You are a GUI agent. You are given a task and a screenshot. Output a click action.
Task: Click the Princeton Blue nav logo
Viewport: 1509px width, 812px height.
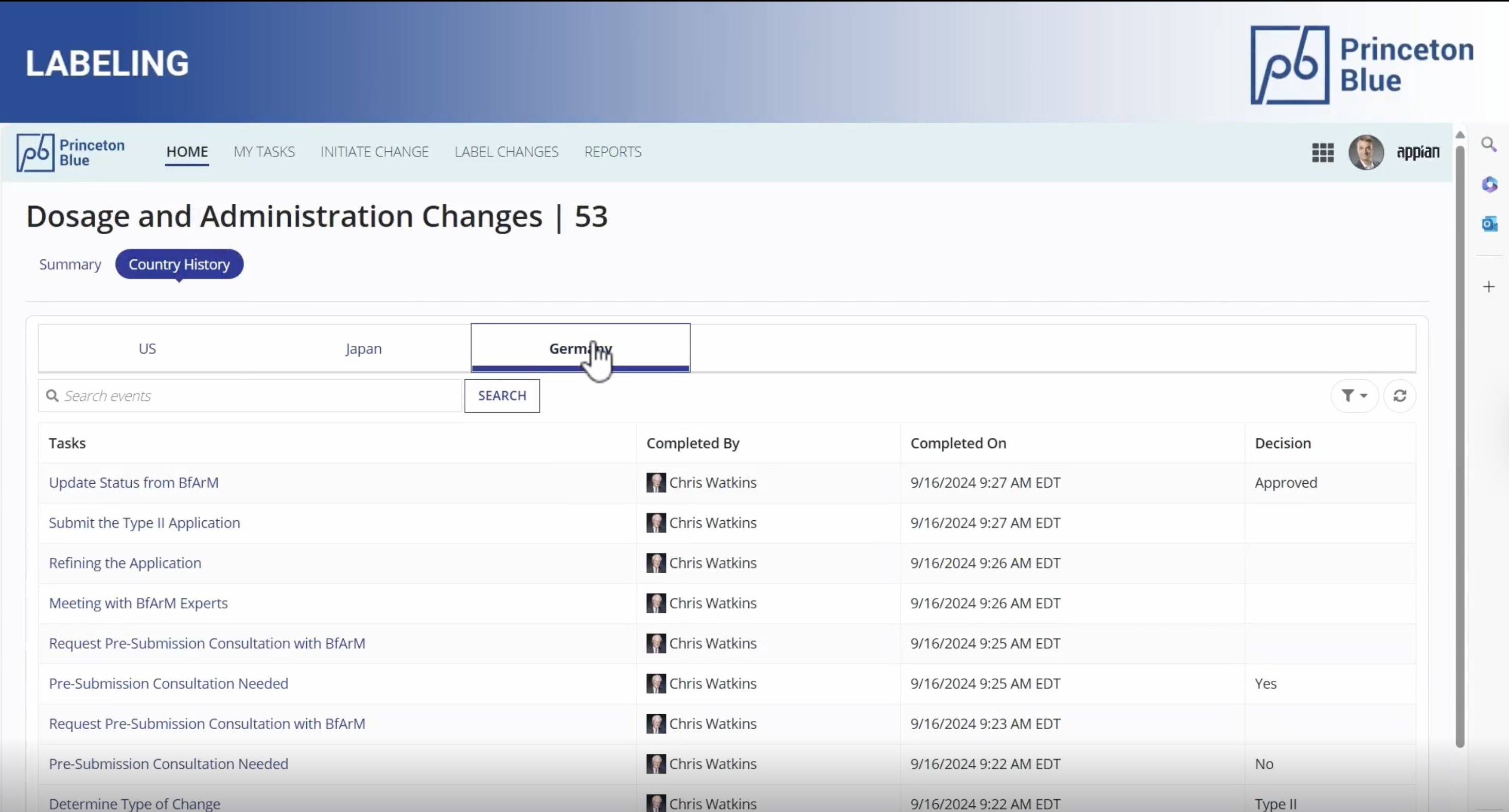coord(71,152)
